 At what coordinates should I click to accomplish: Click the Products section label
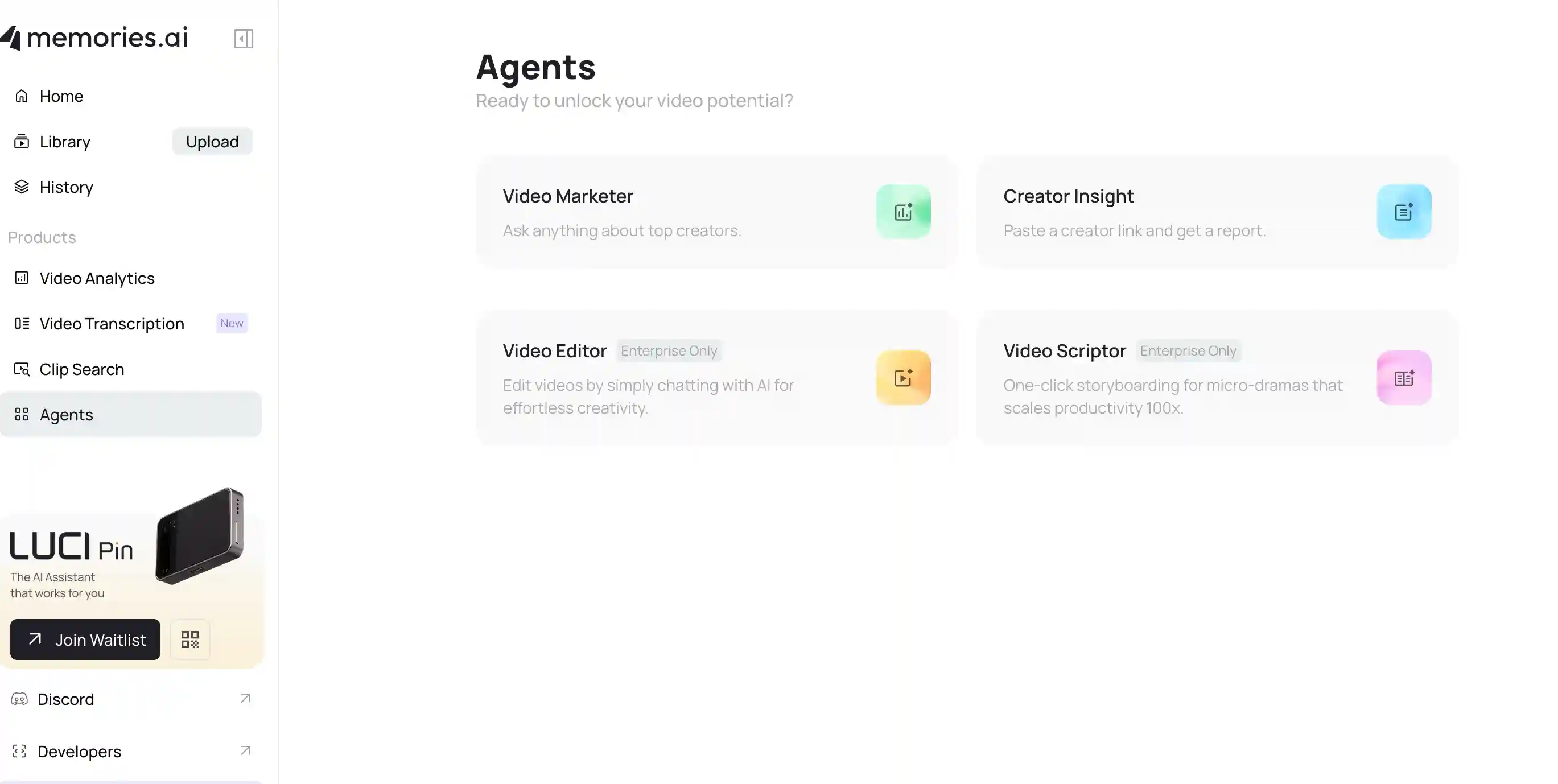42,237
